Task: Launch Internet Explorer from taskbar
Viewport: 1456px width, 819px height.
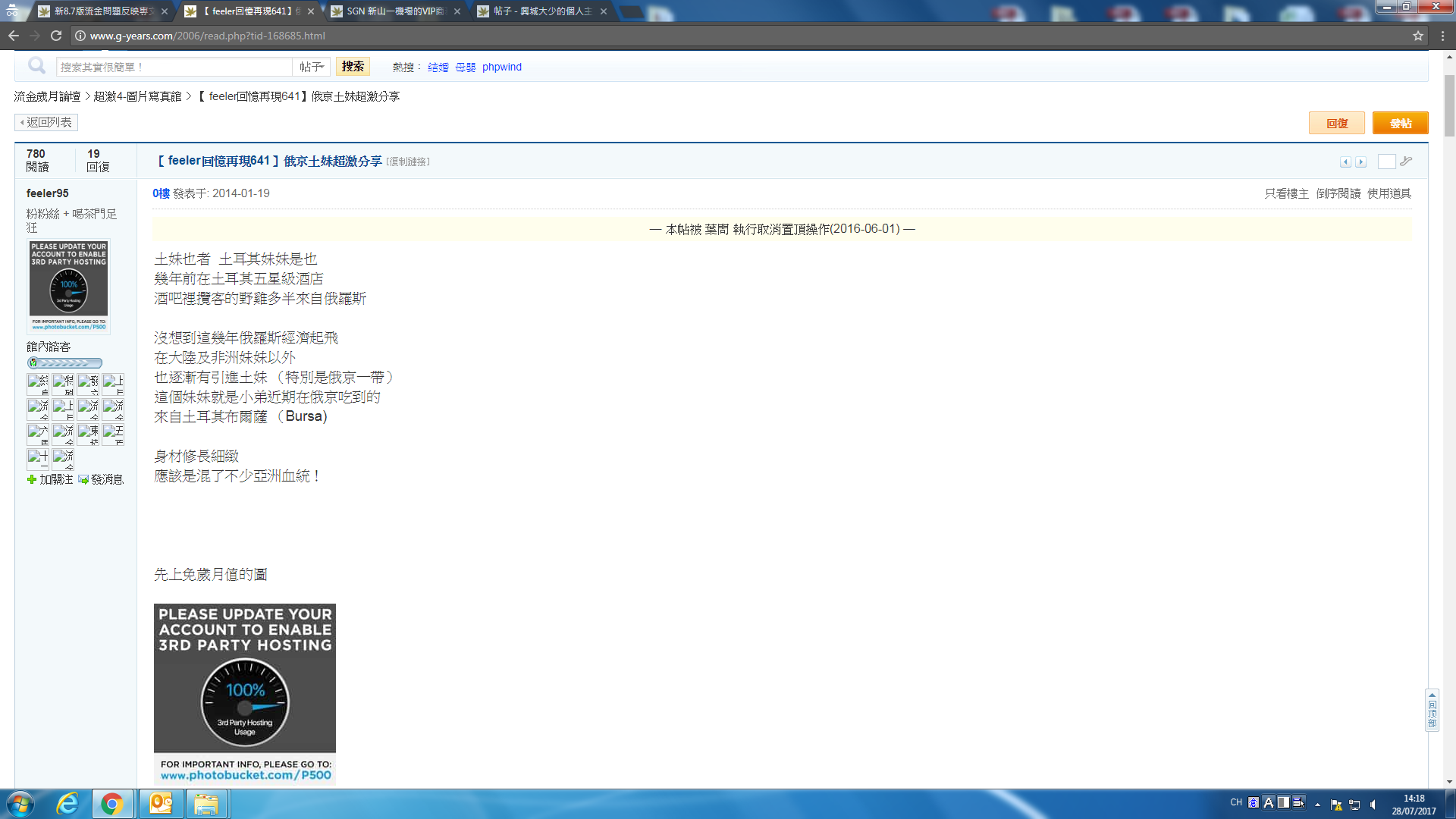Action: [67, 804]
